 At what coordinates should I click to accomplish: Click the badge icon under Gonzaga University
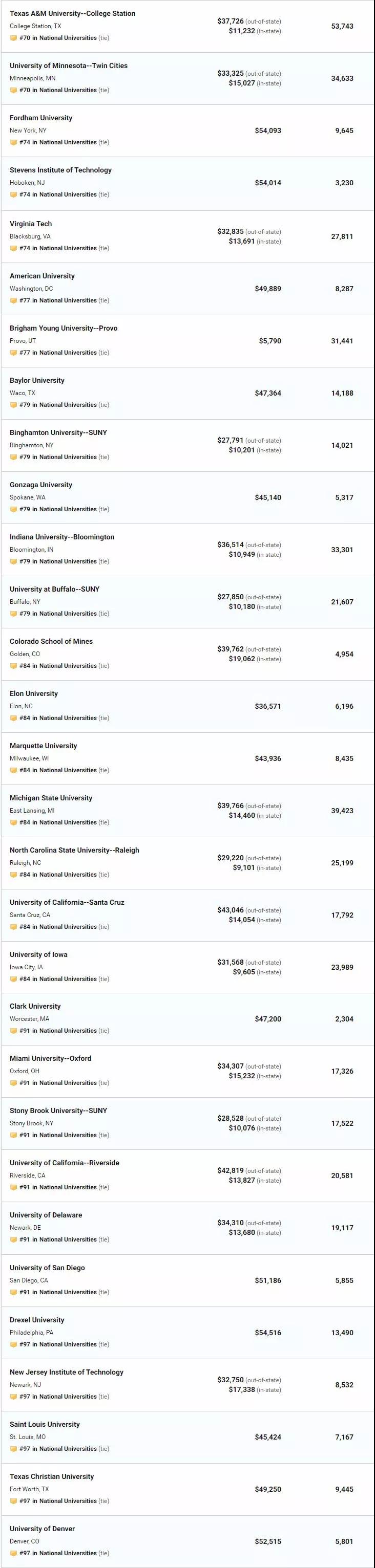click(x=13, y=510)
